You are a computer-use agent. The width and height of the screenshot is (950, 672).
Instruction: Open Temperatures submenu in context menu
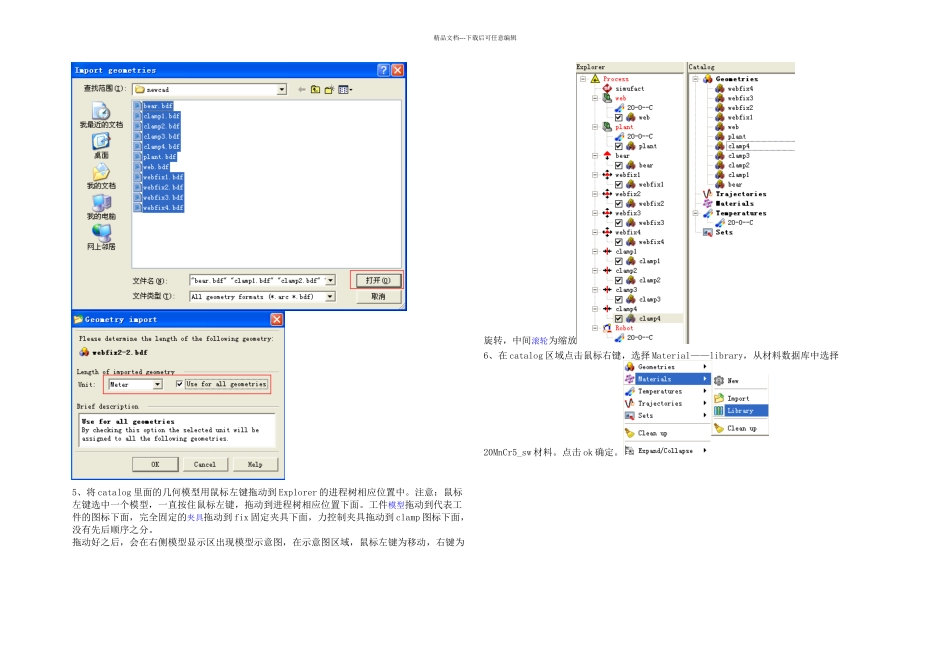(x=666, y=391)
